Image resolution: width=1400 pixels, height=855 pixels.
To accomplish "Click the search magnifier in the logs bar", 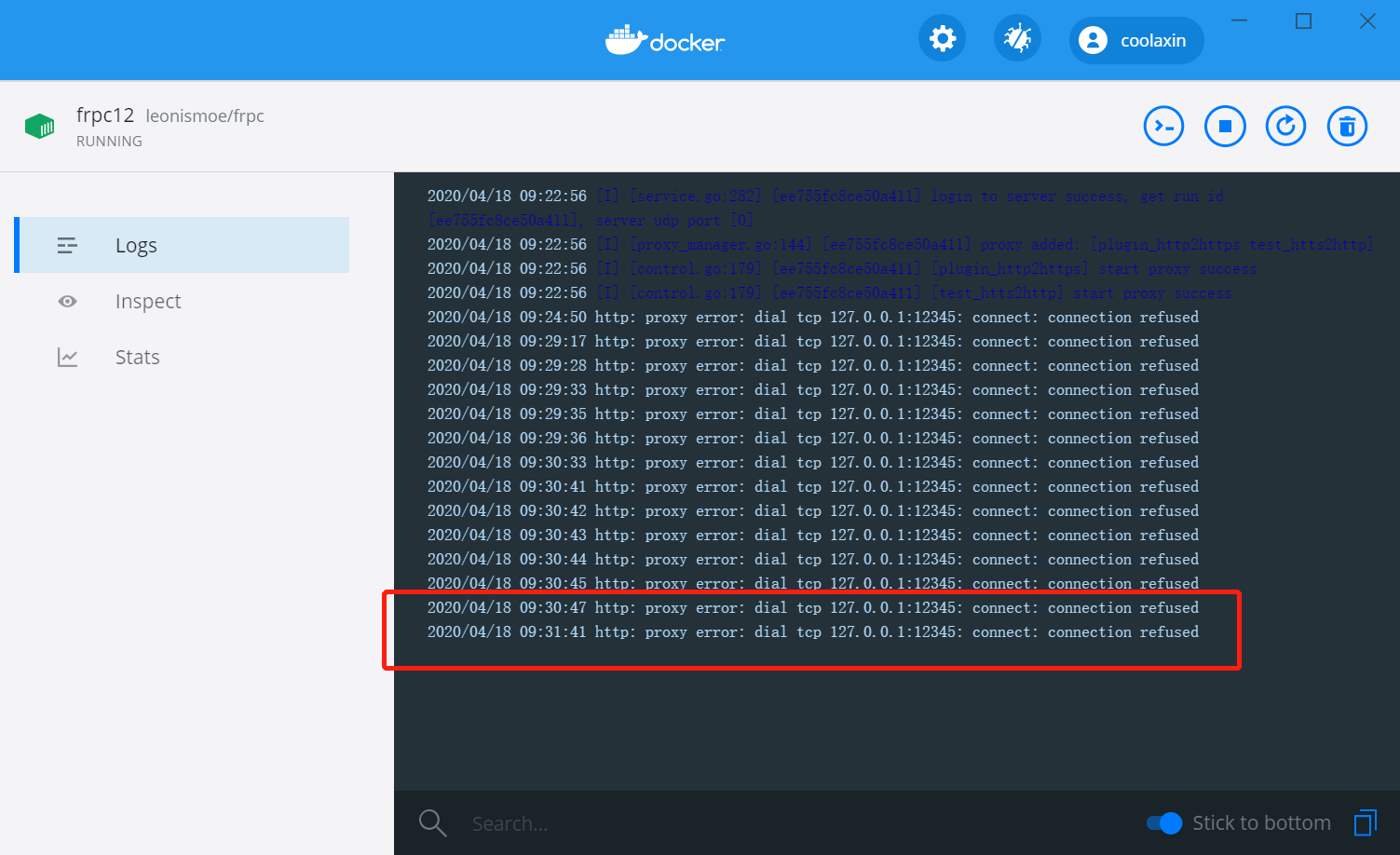I will [x=432, y=822].
